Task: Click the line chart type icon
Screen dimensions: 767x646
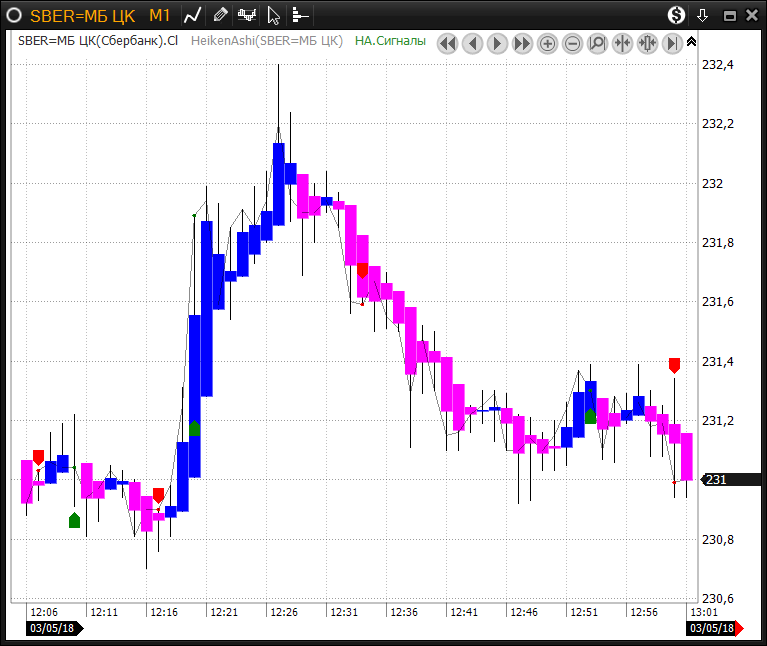Action: pos(193,15)
